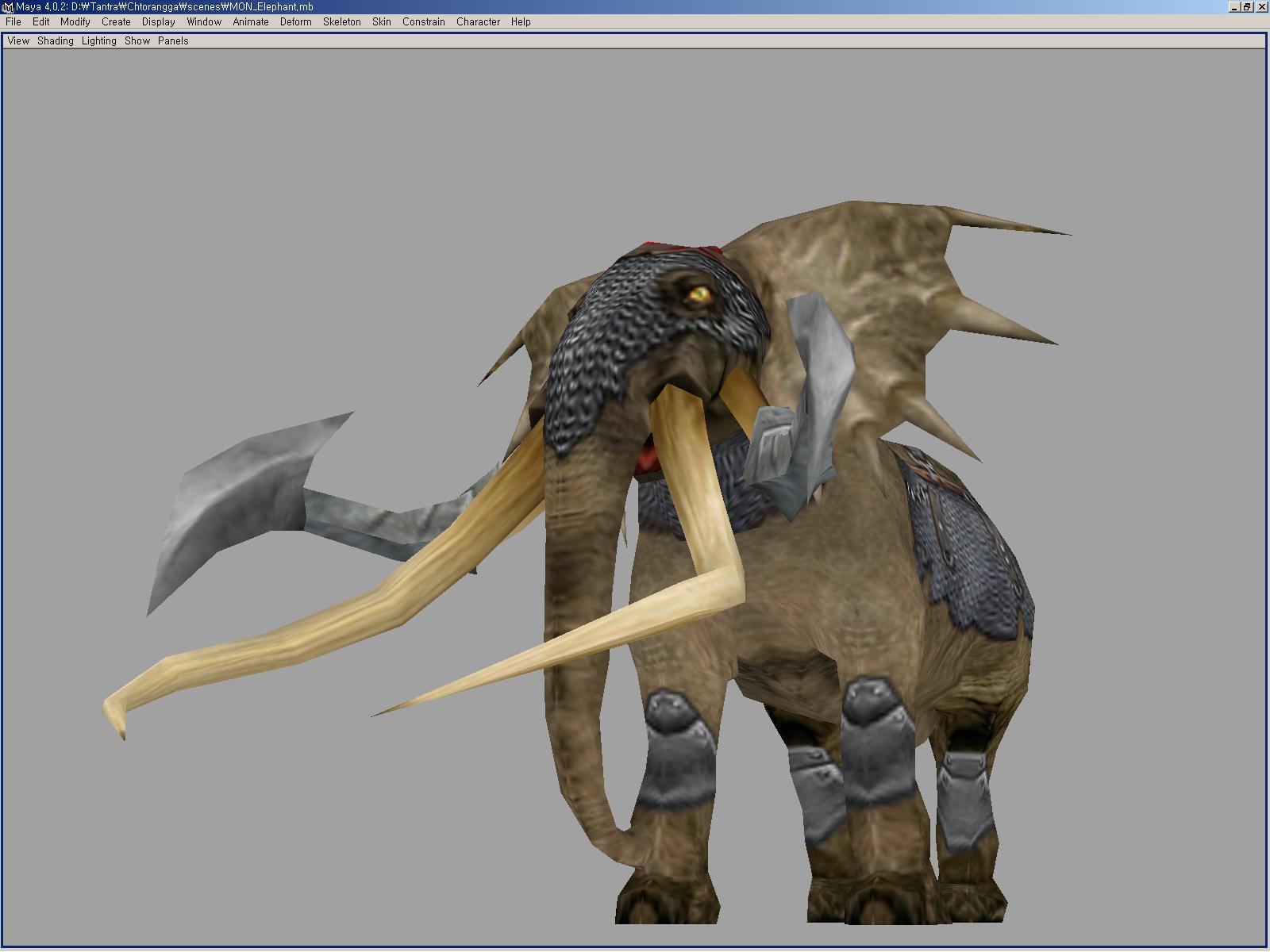
Task: Click the Maya icon in title bar
Action: (x=7, y=7)
